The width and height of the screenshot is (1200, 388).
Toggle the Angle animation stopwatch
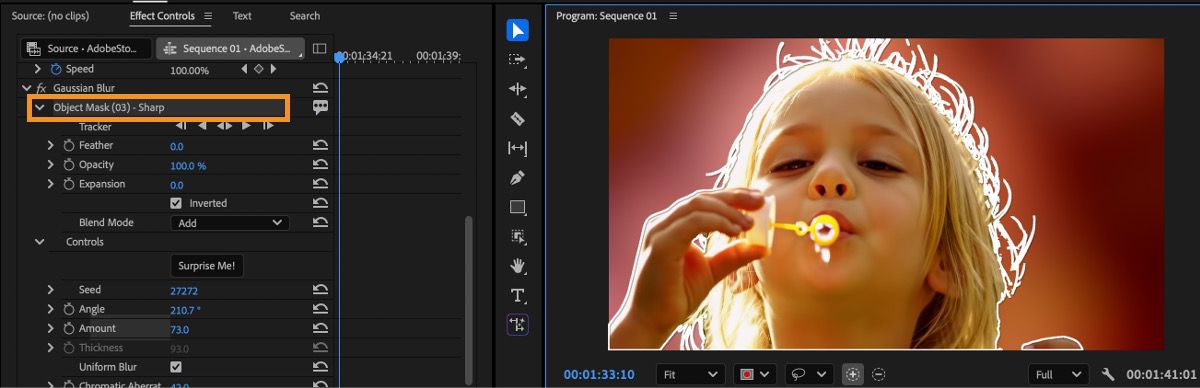pyautogui.click(x=69, y=309)
